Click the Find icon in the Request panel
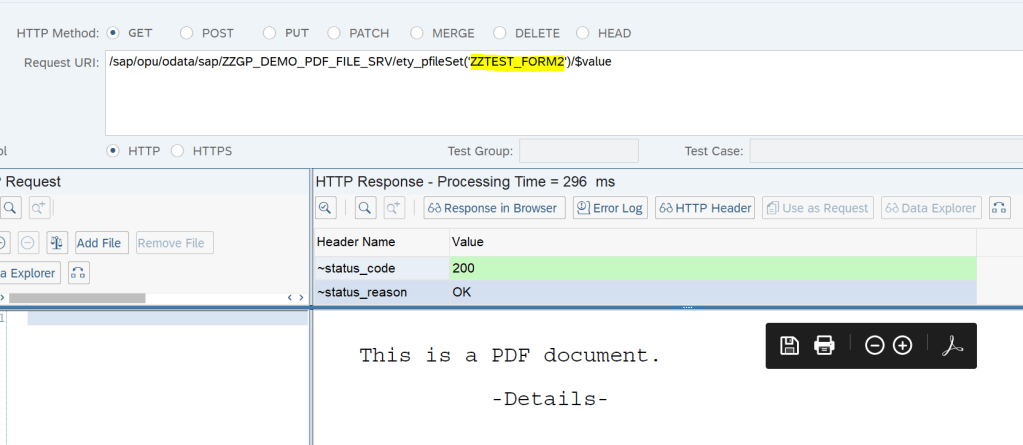1023x445 pixels. (10, 208)
